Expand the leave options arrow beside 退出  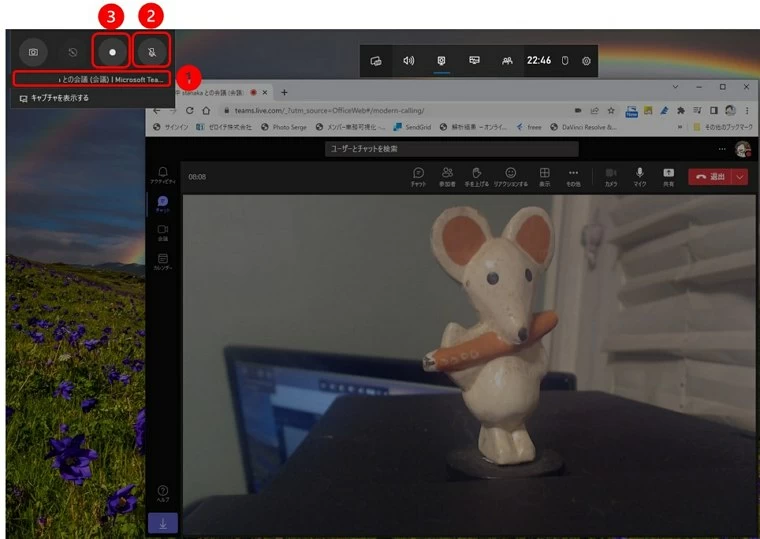pos(740,177)
